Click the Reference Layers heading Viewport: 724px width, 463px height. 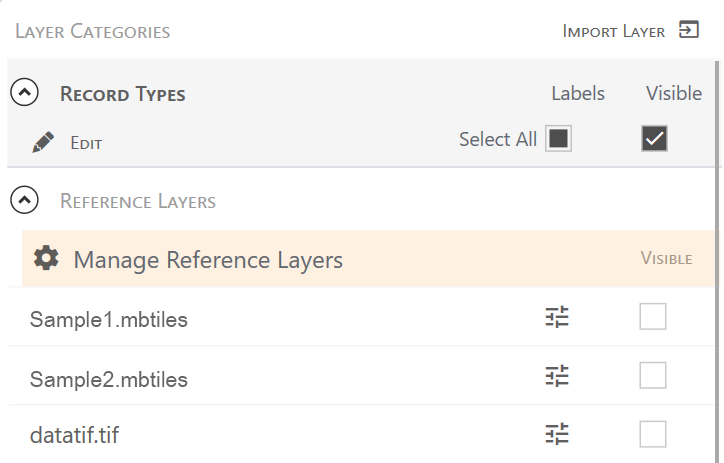[x=138, y=201]
